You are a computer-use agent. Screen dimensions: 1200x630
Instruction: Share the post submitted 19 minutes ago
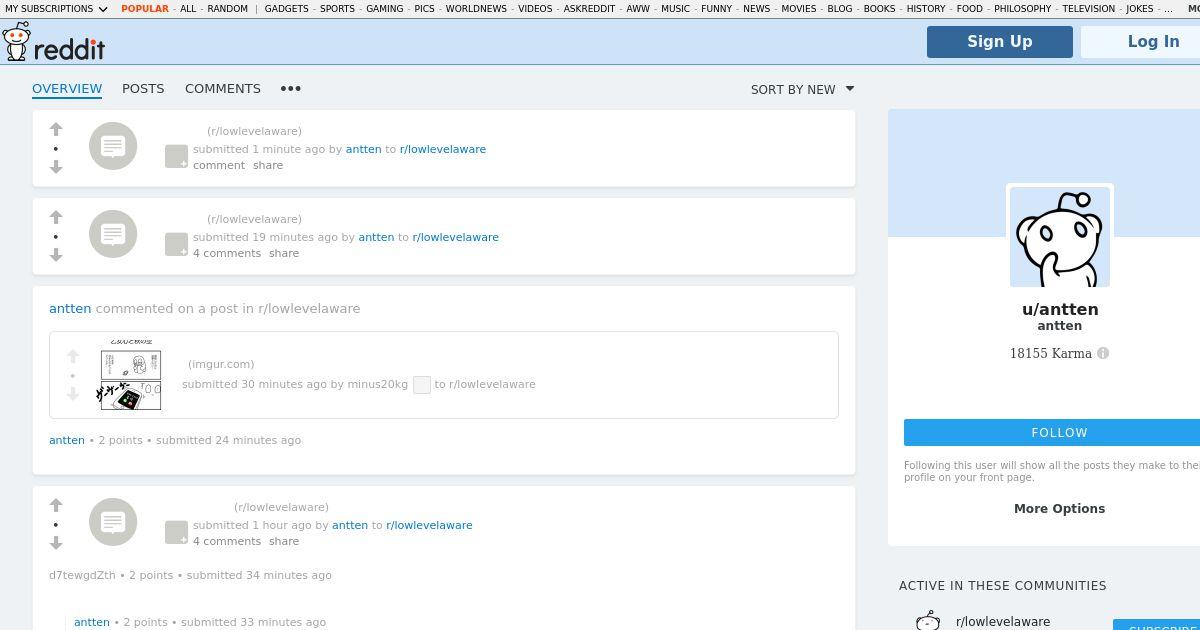click(x=284, y=253)
